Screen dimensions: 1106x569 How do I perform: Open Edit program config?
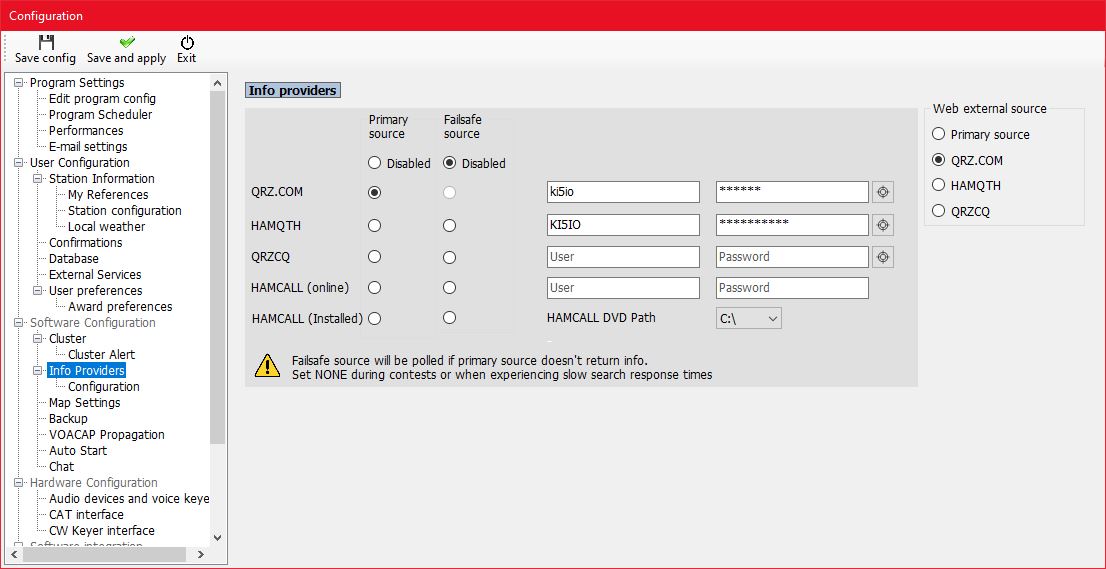pos(102,99)
